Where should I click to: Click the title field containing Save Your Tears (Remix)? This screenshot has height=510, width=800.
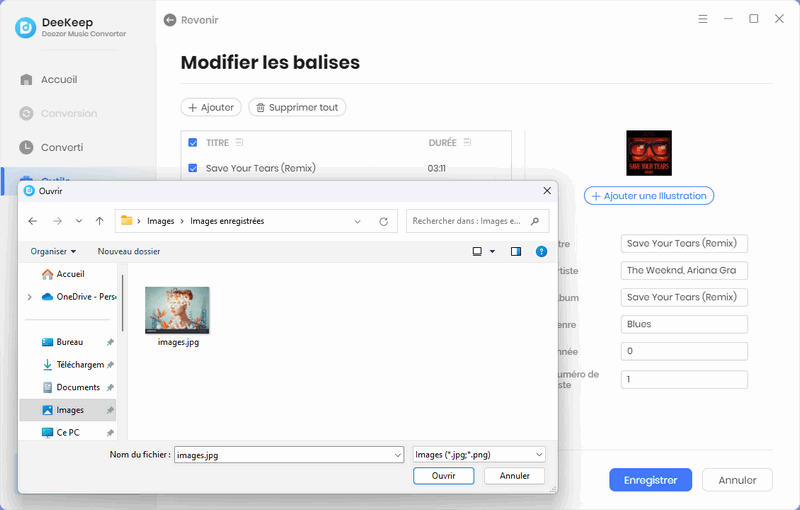pos(684,244)
